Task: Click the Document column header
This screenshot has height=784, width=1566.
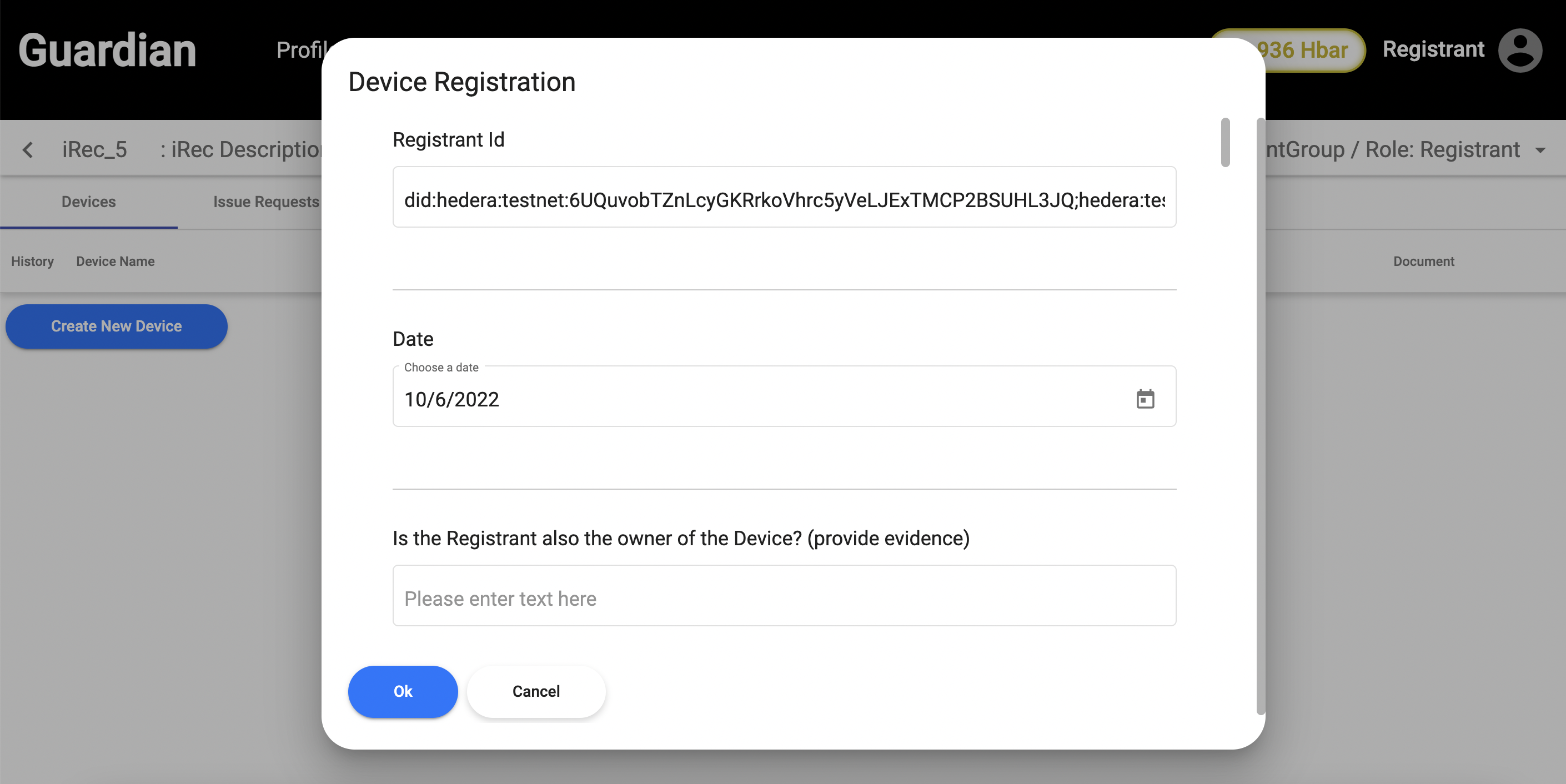Action: coord(1423,262)
